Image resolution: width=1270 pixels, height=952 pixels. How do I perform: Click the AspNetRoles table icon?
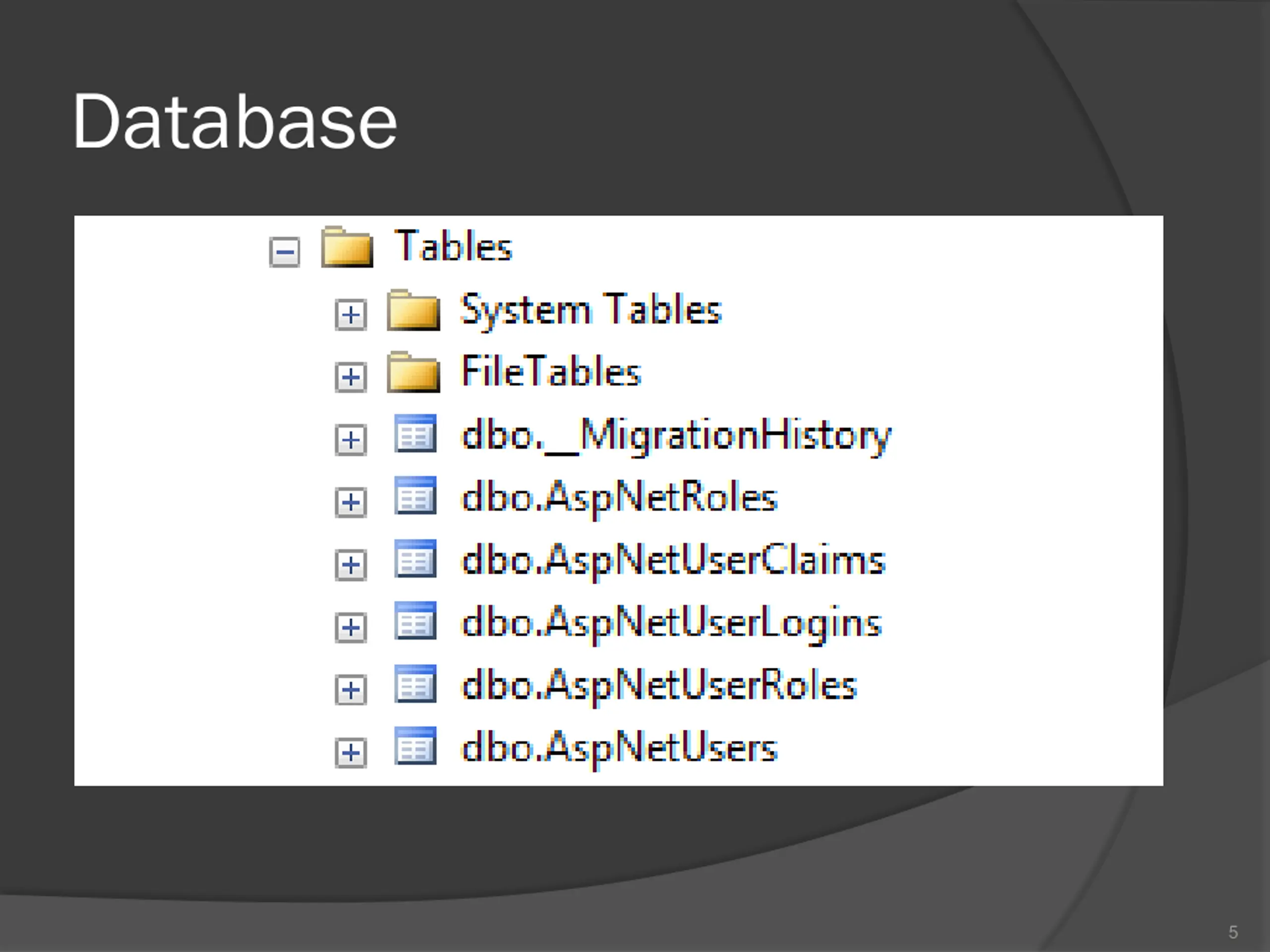(415, 496)
